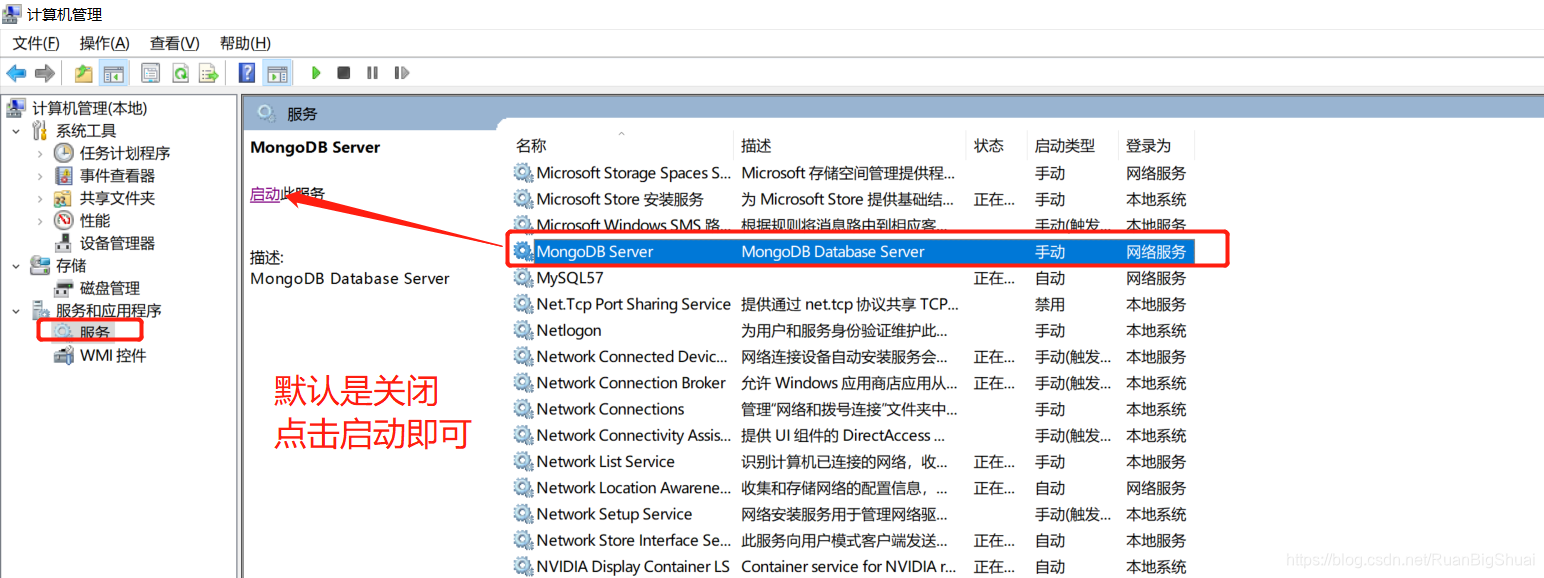Screen dimensions: 1544x578
Task: Select the MySQL57 service row
Action: click(x=852, y=278)
